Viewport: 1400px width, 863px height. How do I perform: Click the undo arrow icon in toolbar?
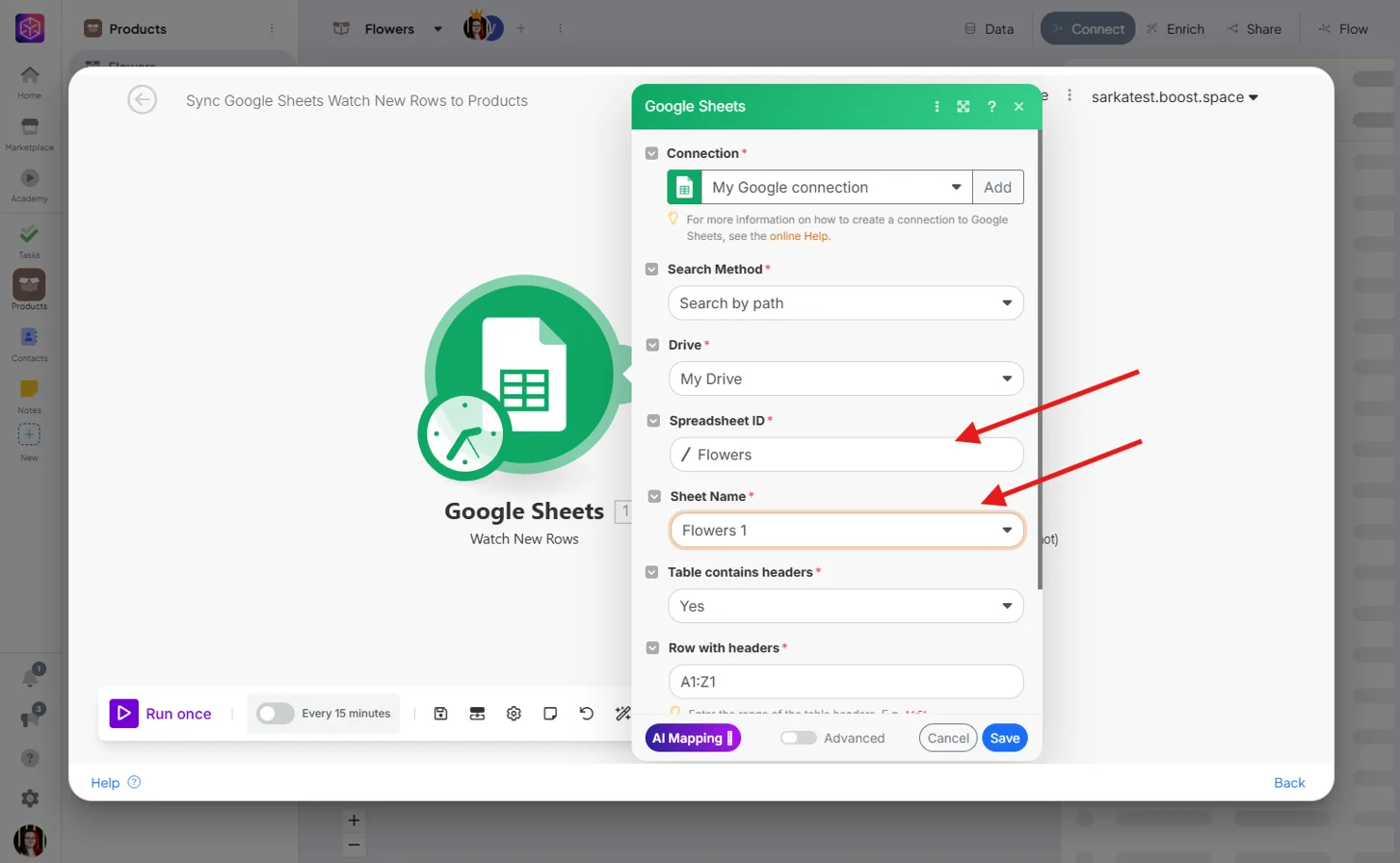pos(586,714)
